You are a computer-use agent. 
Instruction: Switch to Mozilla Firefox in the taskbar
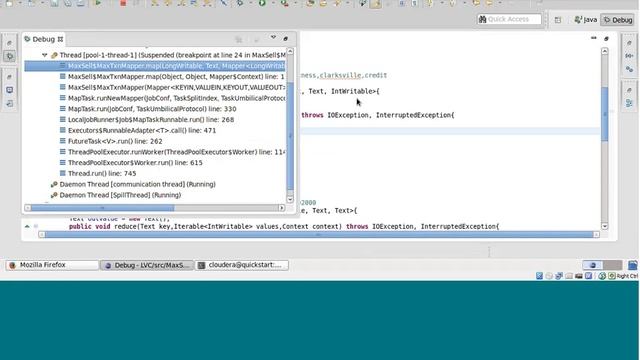(x=52, y=265)
